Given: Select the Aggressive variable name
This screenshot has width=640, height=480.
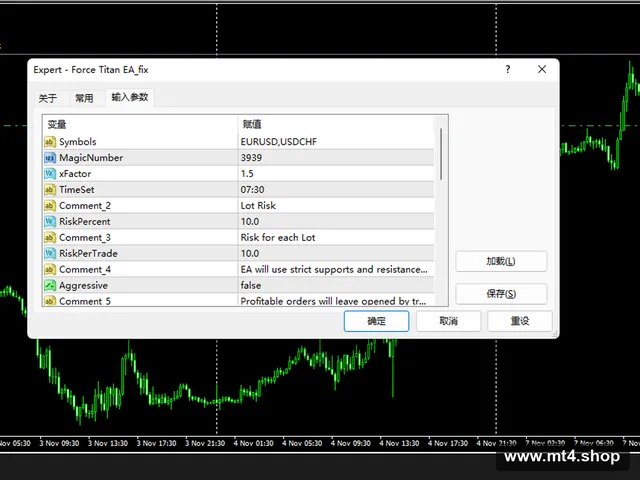Looking at the screenshot, I should tap(83, 285).
